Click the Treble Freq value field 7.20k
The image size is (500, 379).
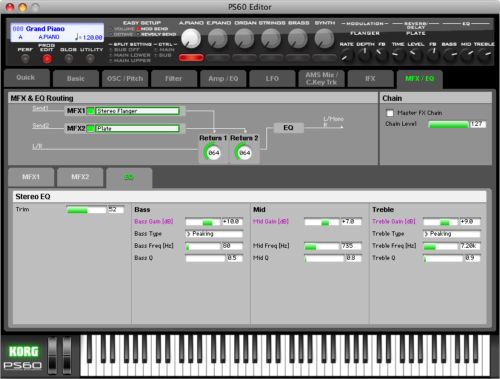coord(470,246)
